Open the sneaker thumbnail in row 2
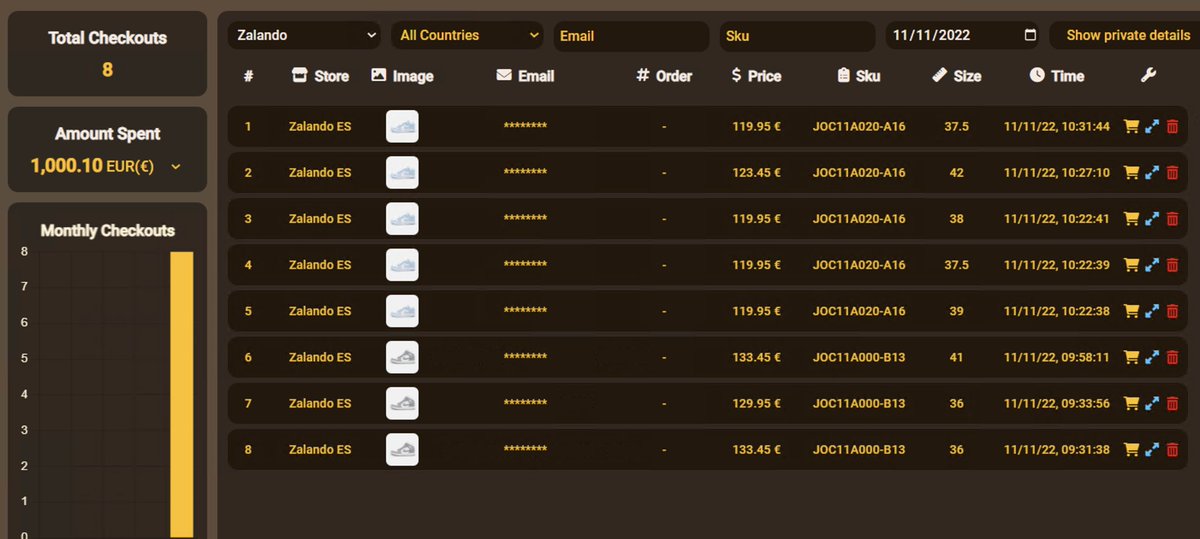This screenshot has width=1200, height=539. (x=402, y=173)
